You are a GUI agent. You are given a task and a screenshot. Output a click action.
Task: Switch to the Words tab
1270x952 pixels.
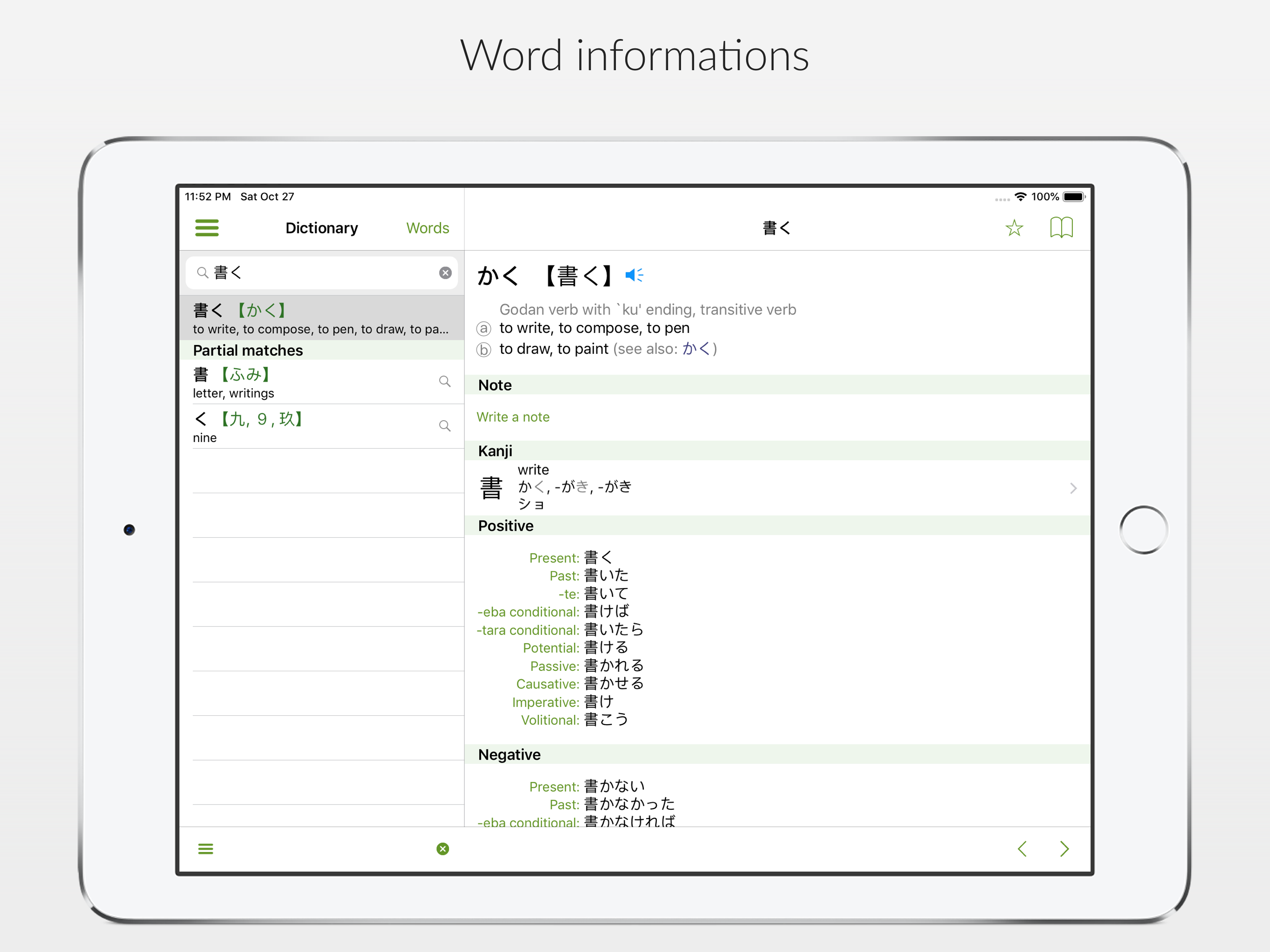[427, 228]
